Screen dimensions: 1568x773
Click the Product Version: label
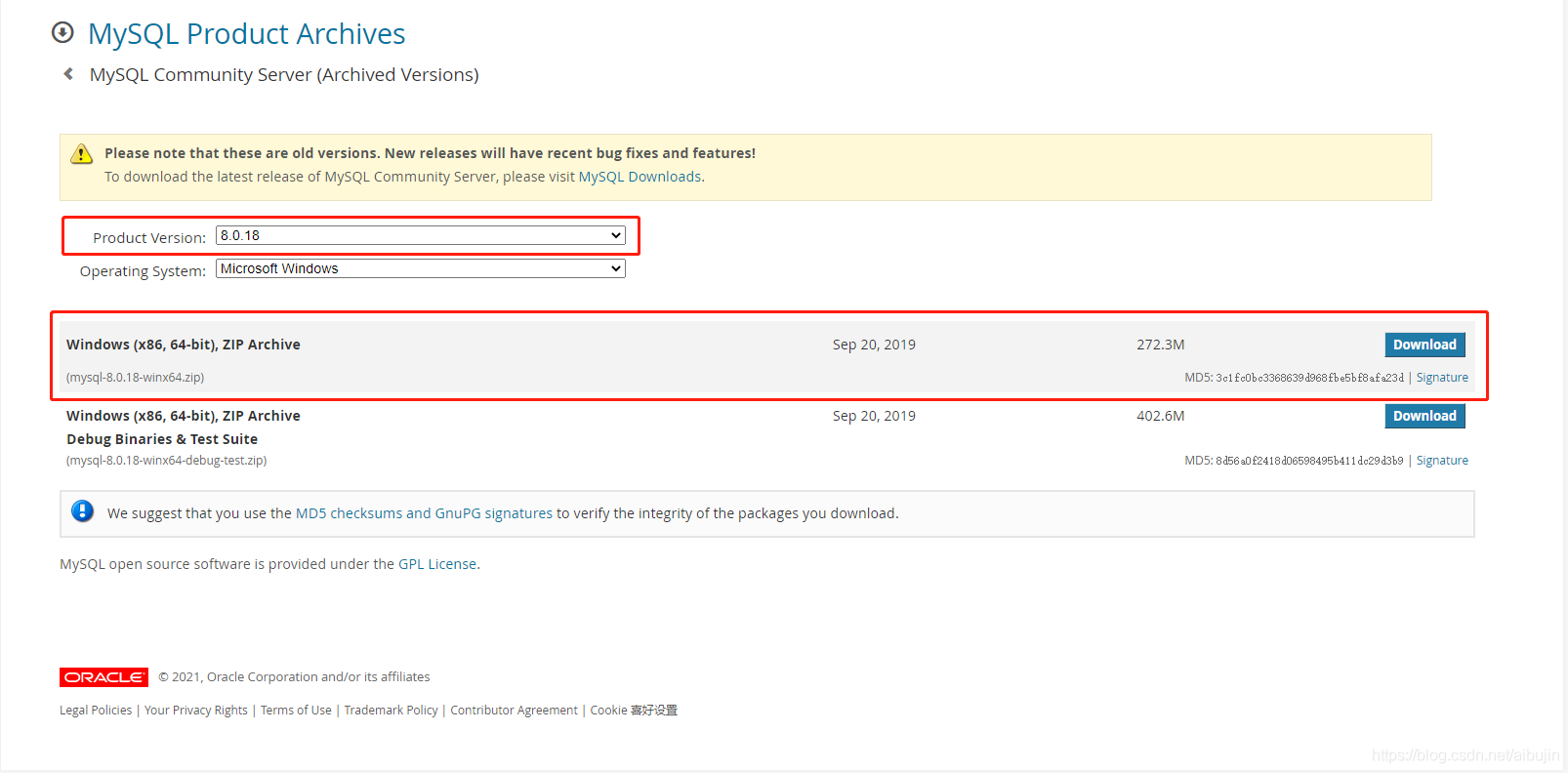(x=149, y=238)
